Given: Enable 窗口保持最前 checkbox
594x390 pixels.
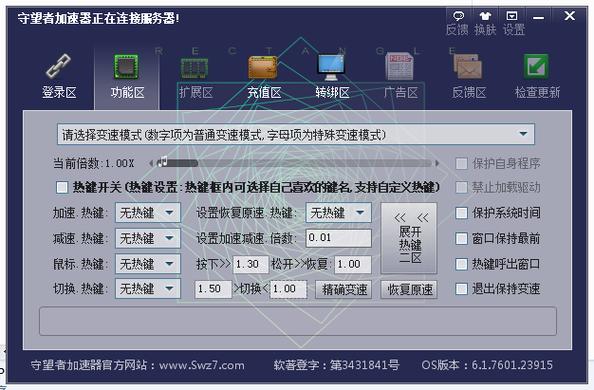Looking at the screenshot, I should [x=461, y=238].
